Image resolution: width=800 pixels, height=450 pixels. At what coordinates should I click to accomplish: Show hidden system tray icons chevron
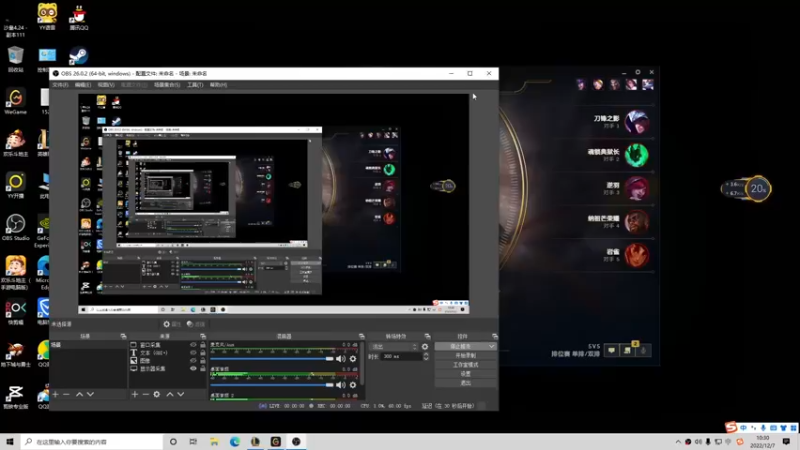[678, 442]
